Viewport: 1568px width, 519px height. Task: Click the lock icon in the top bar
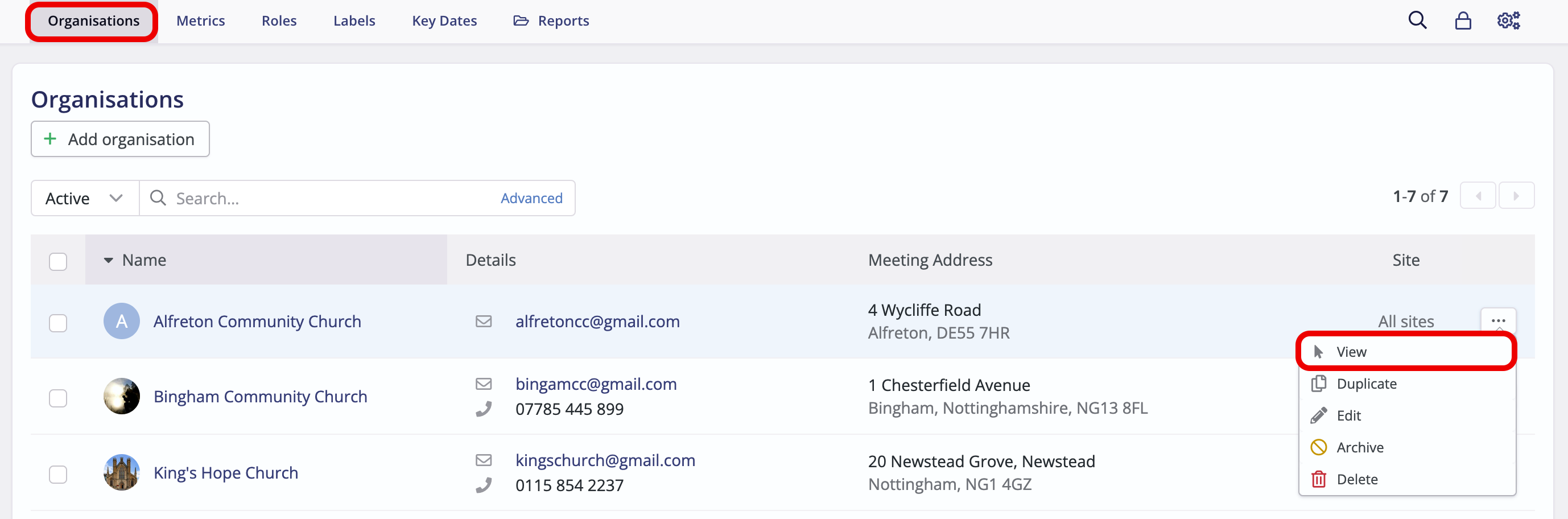pos(1463,20)
